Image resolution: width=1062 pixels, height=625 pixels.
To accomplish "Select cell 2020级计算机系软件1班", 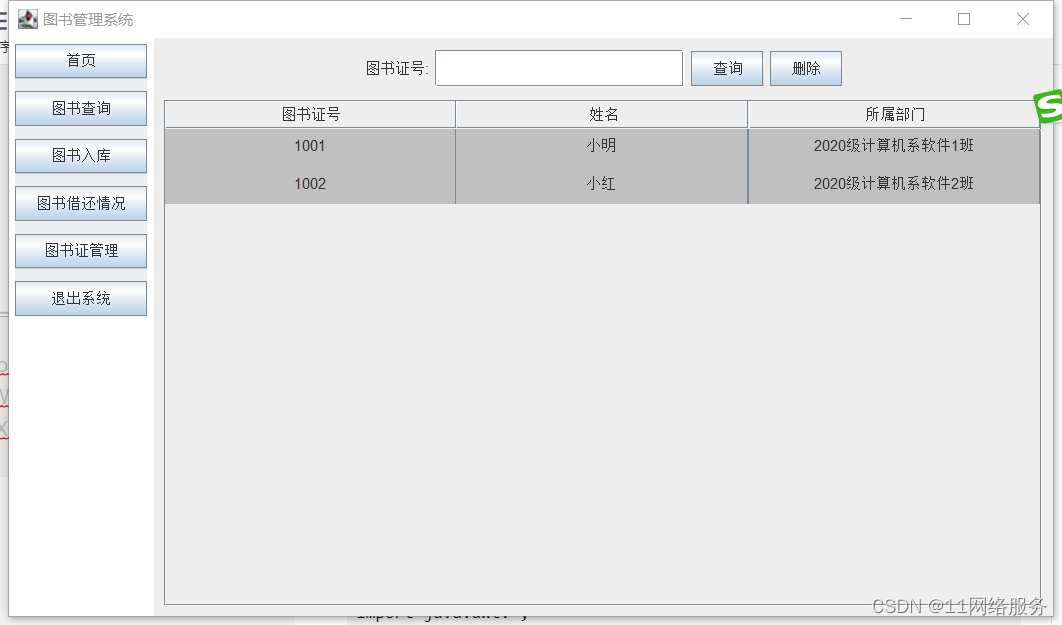I will coord(894,146).
